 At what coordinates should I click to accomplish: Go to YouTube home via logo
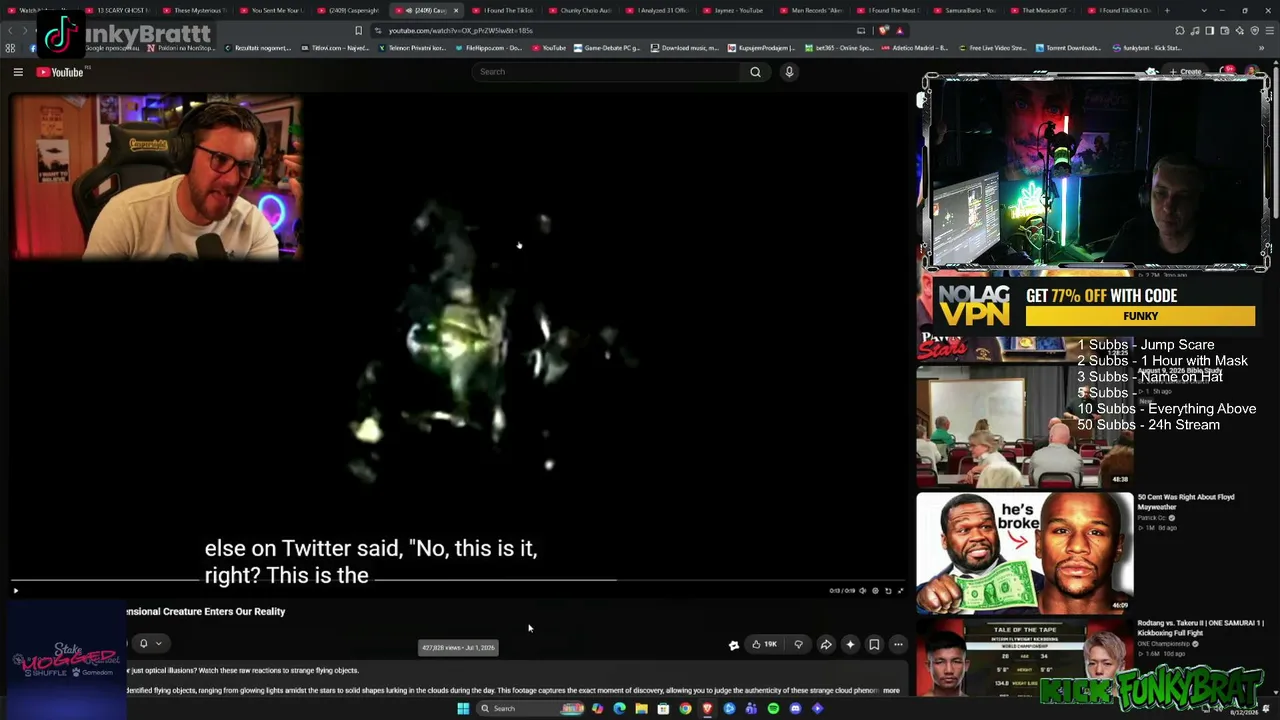[x=60, y=72]
